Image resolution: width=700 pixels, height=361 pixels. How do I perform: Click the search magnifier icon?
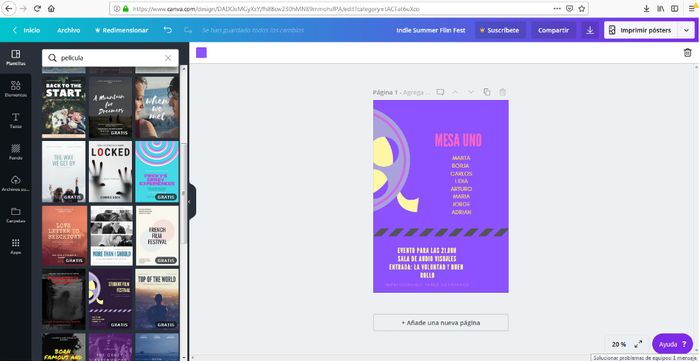(52, 58)
